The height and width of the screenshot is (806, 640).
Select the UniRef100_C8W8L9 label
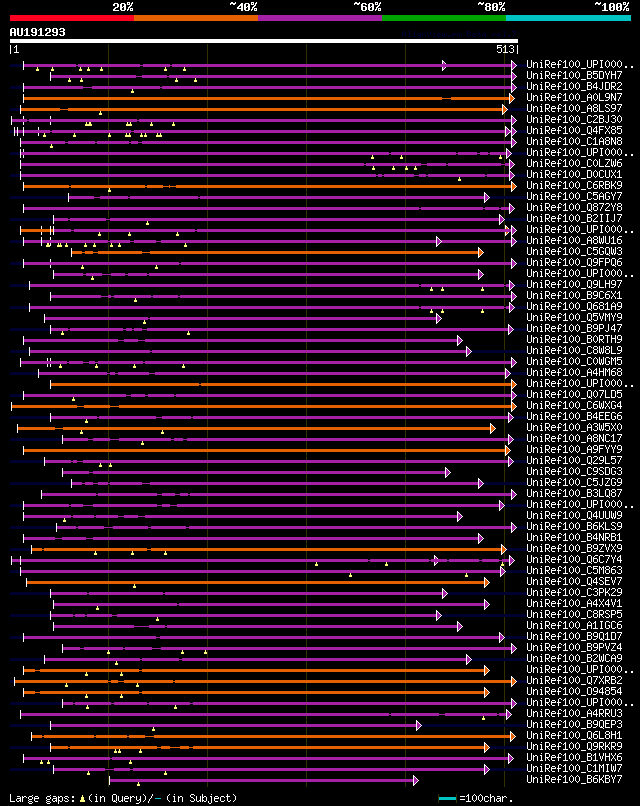pos(574,350)
